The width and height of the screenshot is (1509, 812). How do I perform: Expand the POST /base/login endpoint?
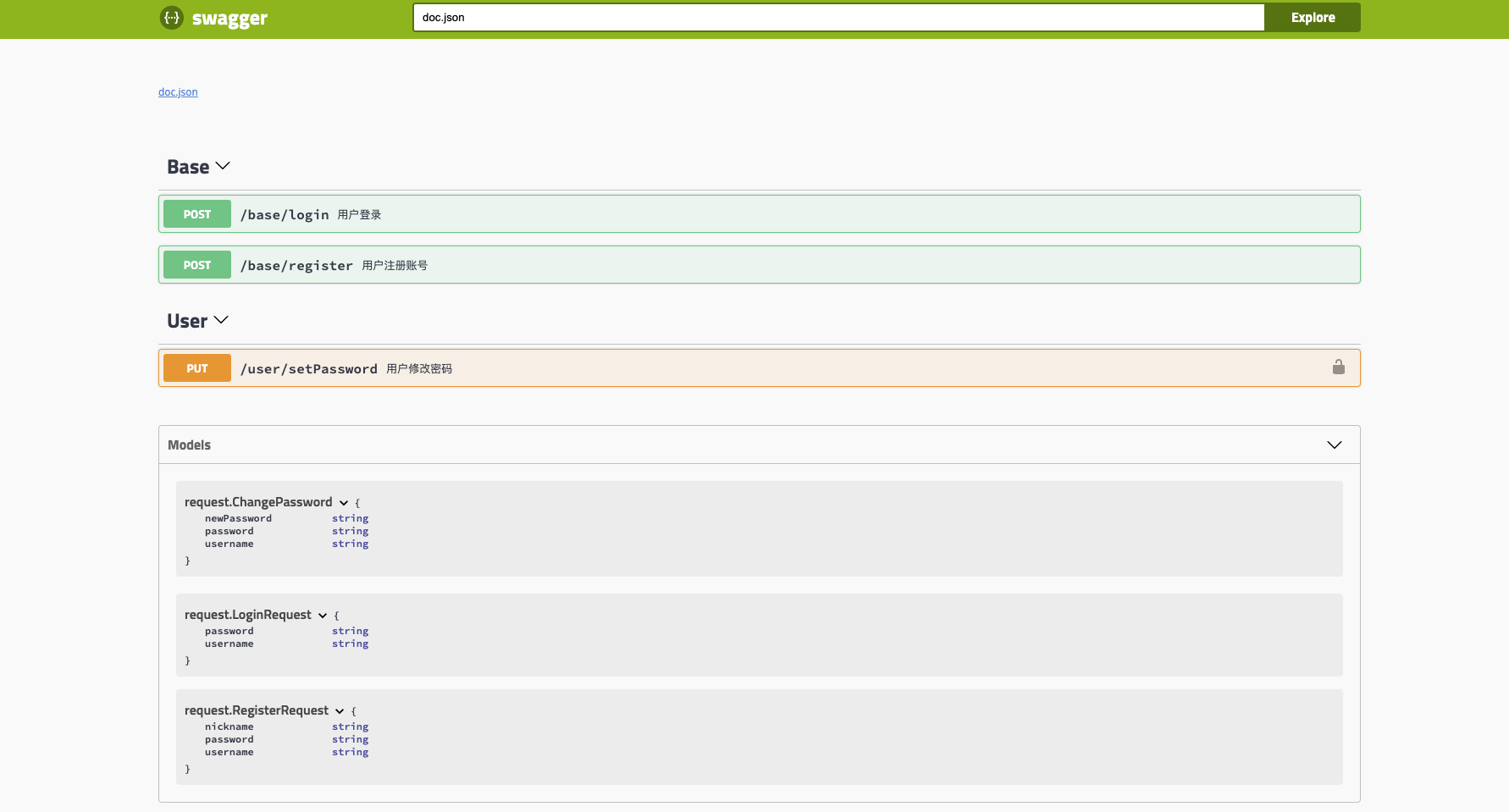(759, 214)
